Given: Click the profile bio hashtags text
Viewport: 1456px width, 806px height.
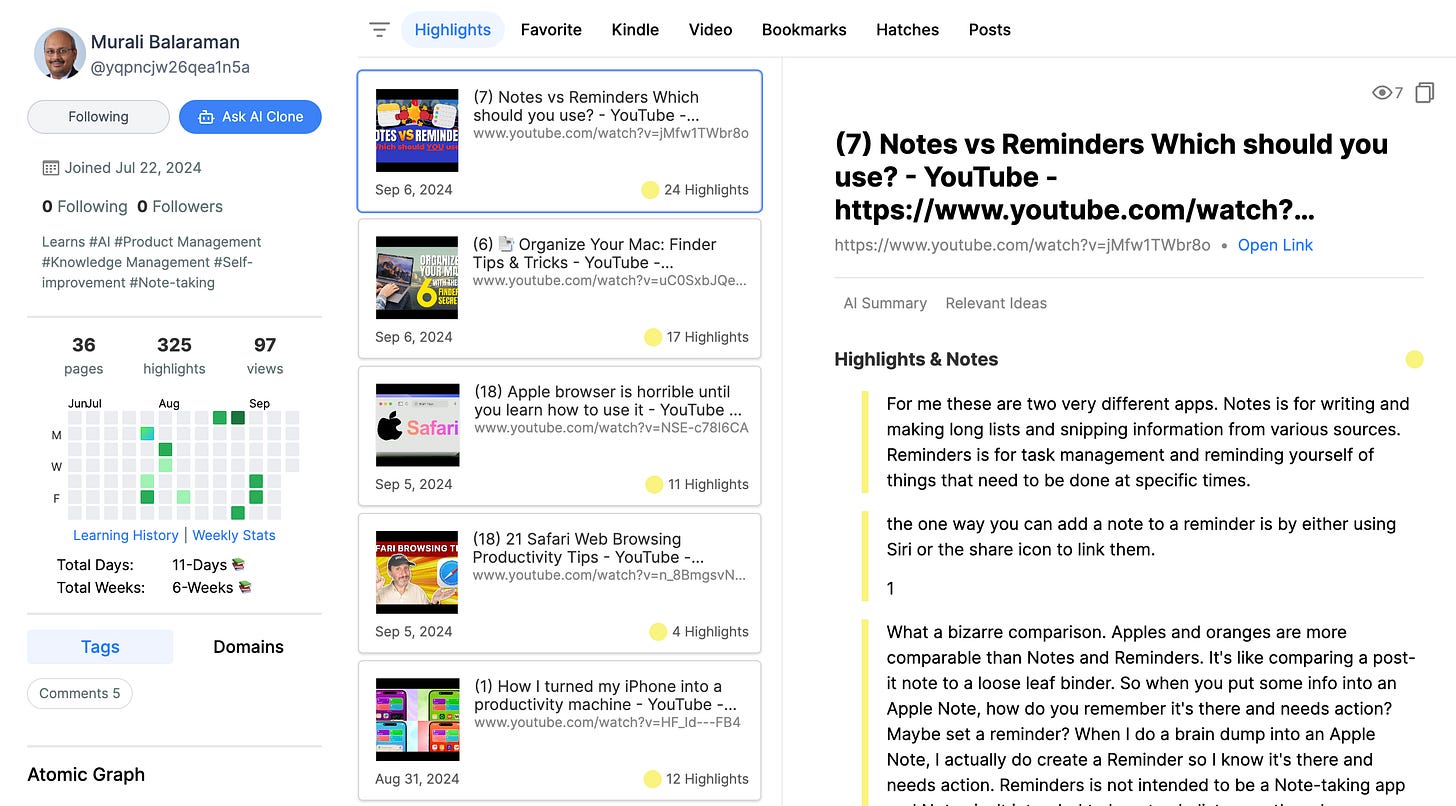Looking at the screenshot, I should (152, 262).
